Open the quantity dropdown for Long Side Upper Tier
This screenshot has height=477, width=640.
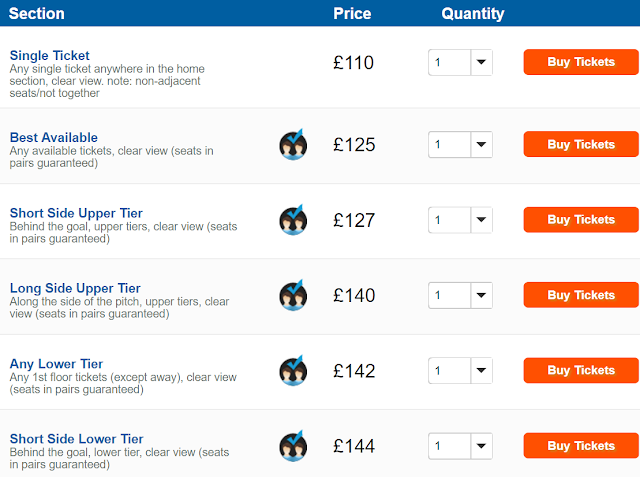click(x=460, y=295)
